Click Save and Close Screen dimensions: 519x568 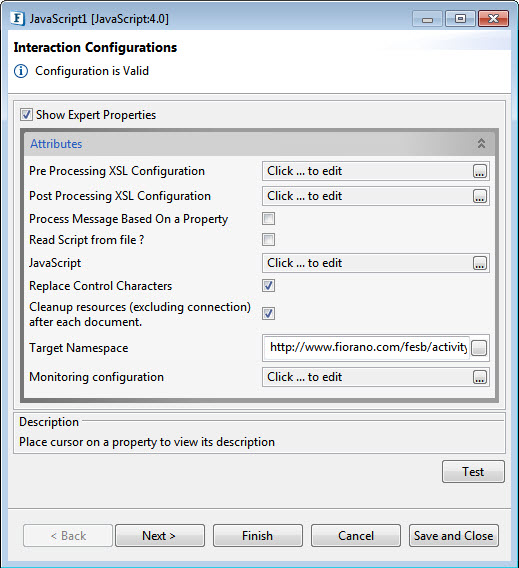pos(454,535)
